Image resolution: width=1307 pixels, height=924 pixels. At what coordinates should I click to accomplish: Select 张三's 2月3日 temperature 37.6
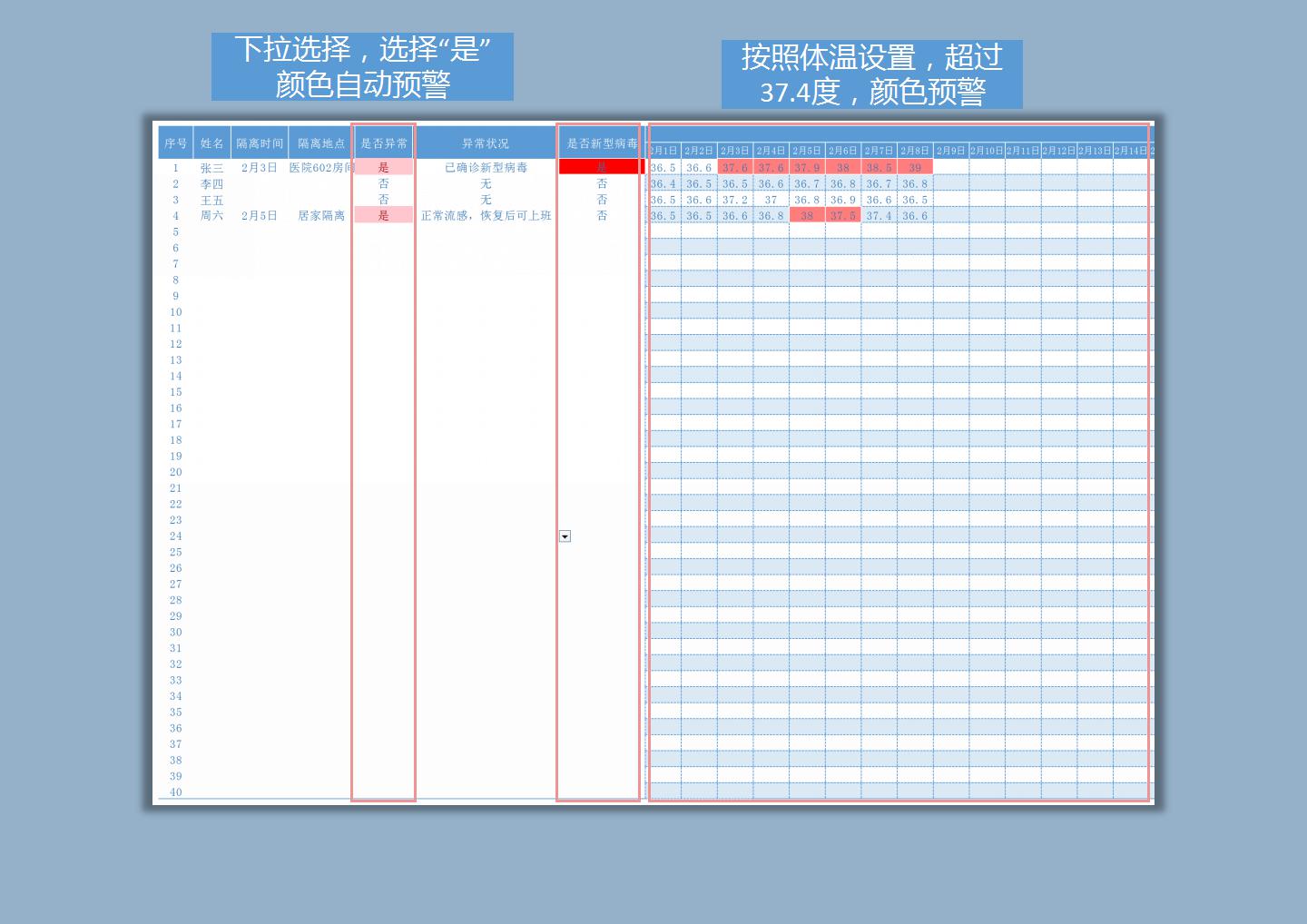(735, 168)
